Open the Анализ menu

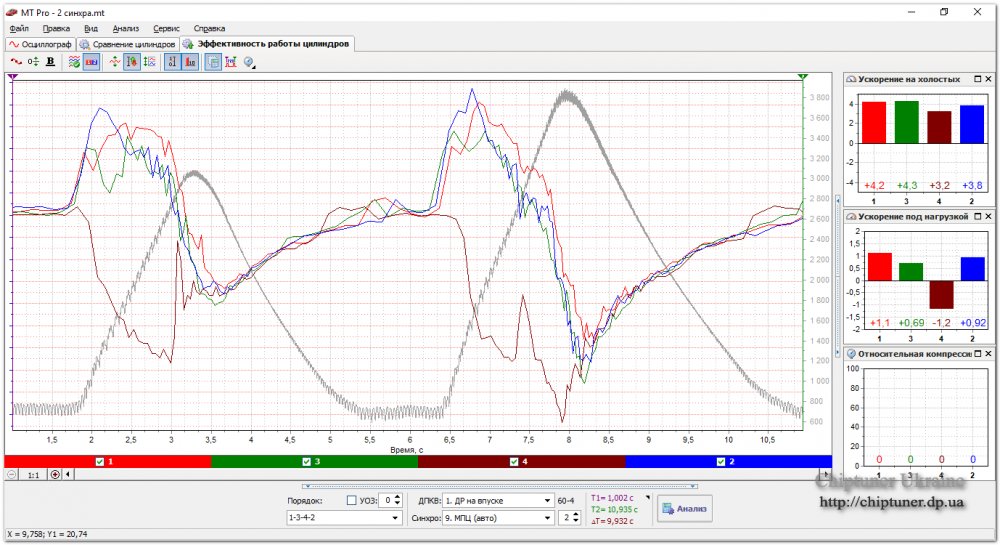pos(126,28)
